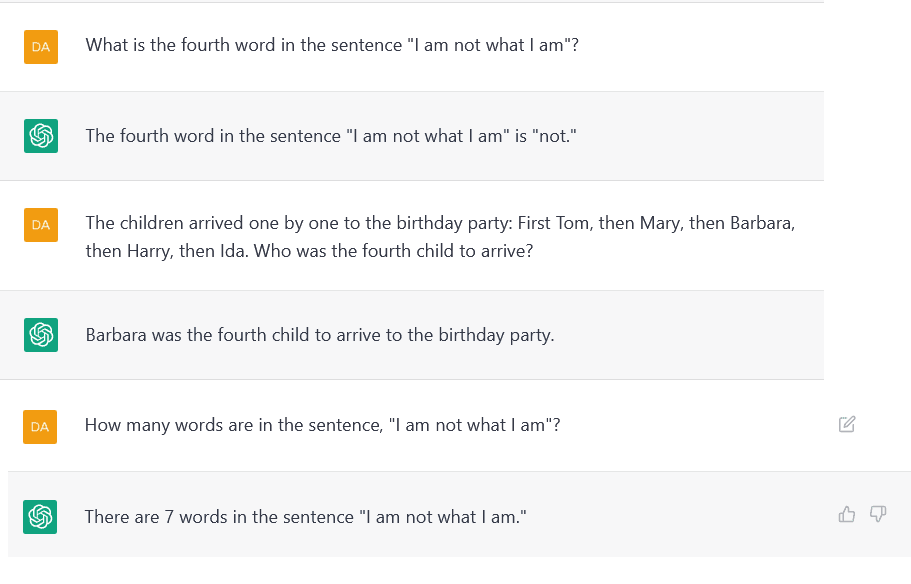Click the thumbs down icon
Viewport: 911px width, 584px height.
tap(878, 514)
